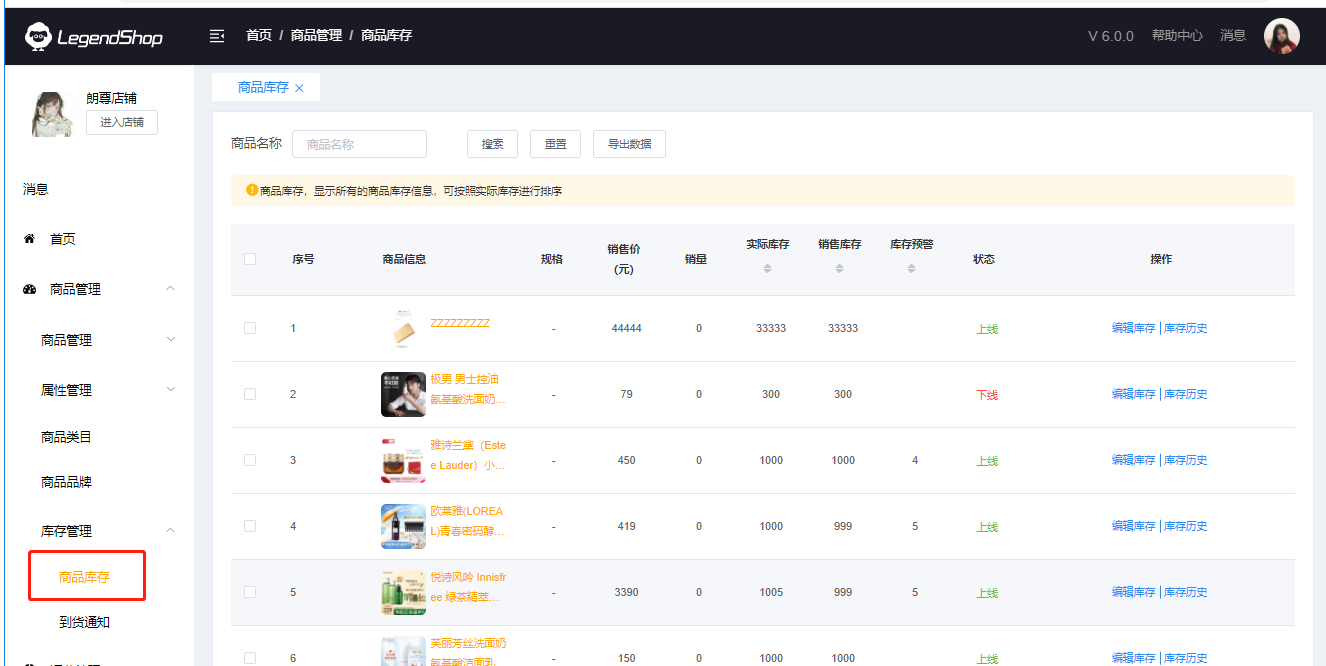Image resolution: width=1326 pixels, height=666 pixels.
Task: Click the home icon beside 首页
Action: click(29, 239)
